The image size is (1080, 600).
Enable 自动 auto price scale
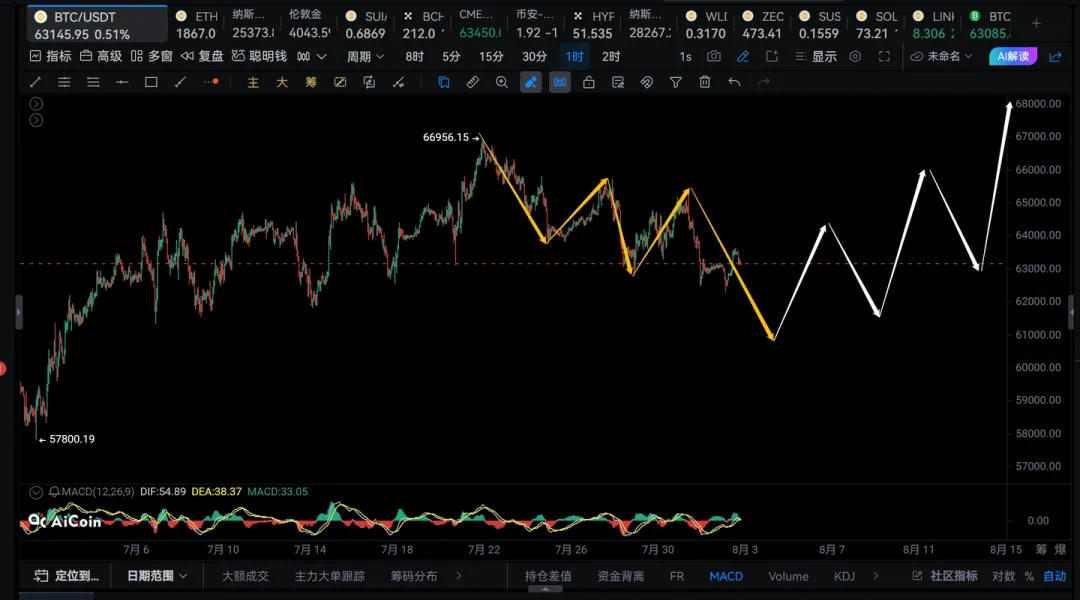pyautogui.click(x=1055, y=576)
